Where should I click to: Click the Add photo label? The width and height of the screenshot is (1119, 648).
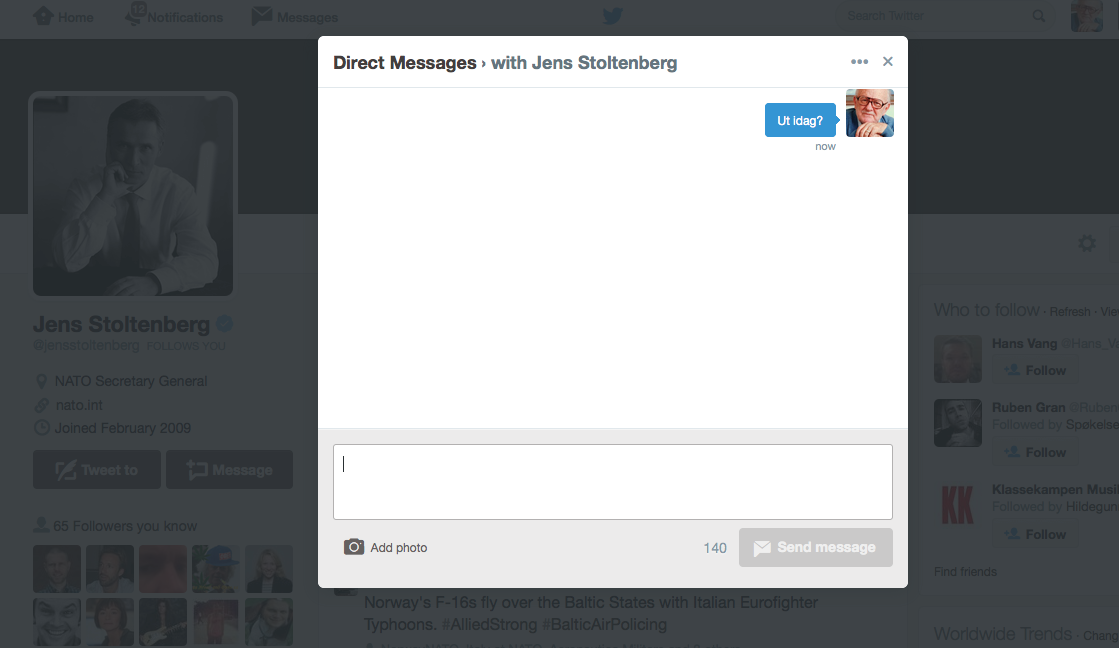tap(399, 548)
